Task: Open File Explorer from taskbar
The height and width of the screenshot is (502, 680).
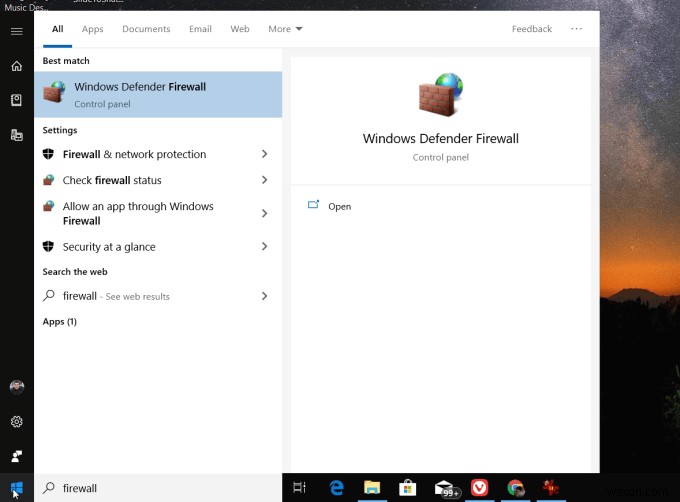Action: pos(372,488)
